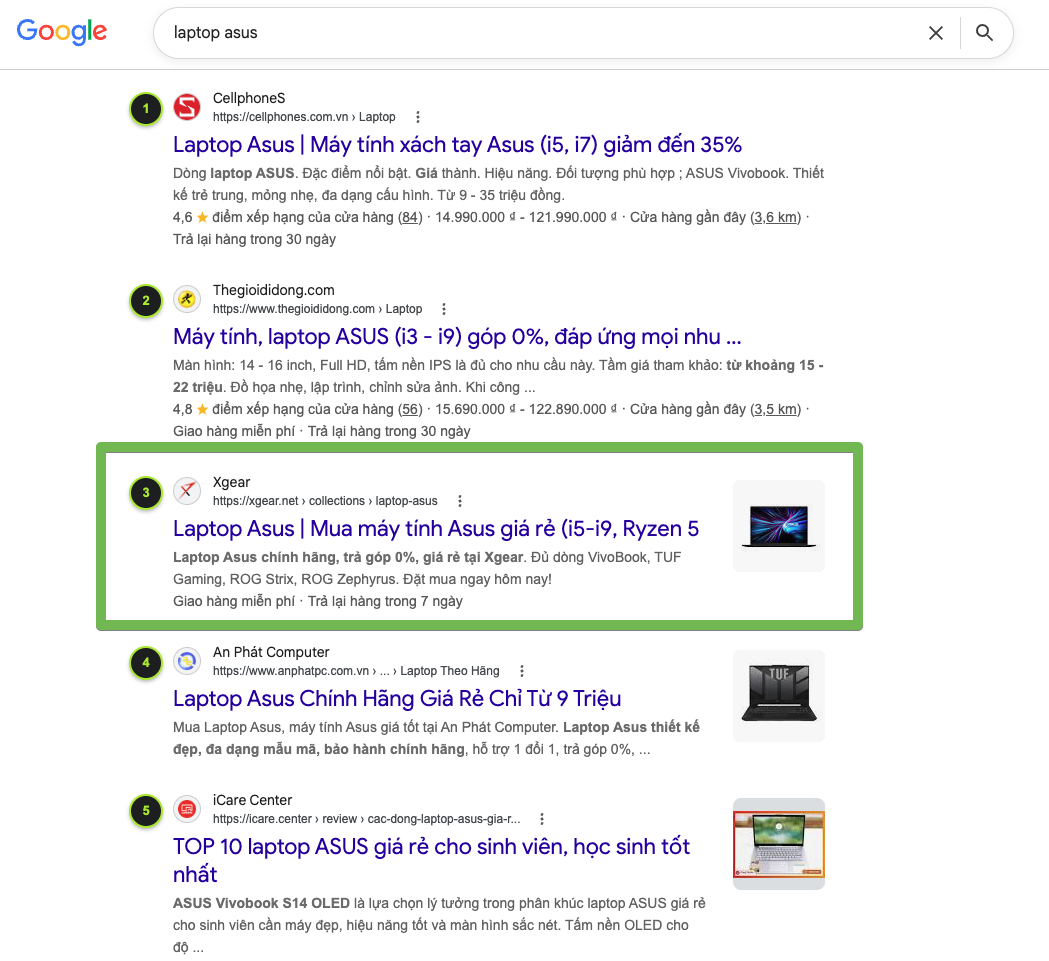Click the iCare Center site name
The width and height of the screenshot is (1049, 961).
pyautogui.click(x=252, y=800)
